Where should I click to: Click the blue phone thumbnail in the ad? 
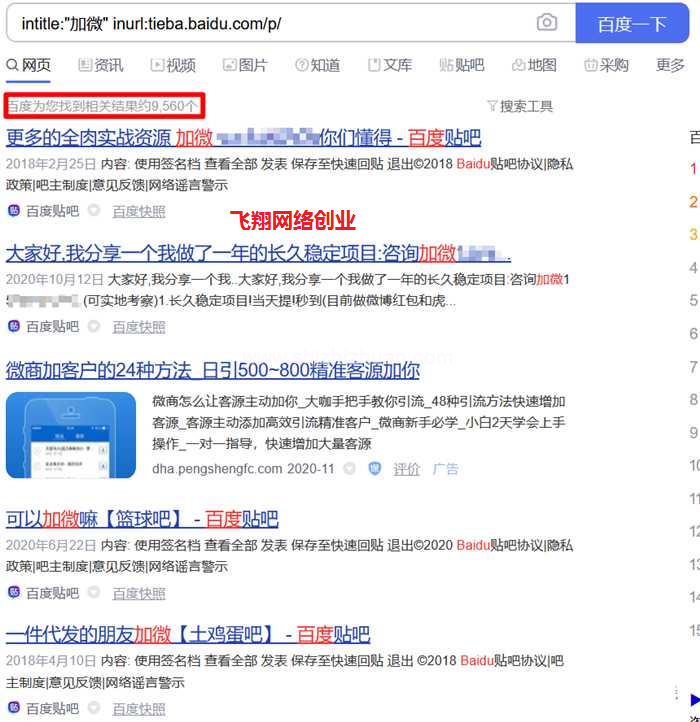point(72,436)
